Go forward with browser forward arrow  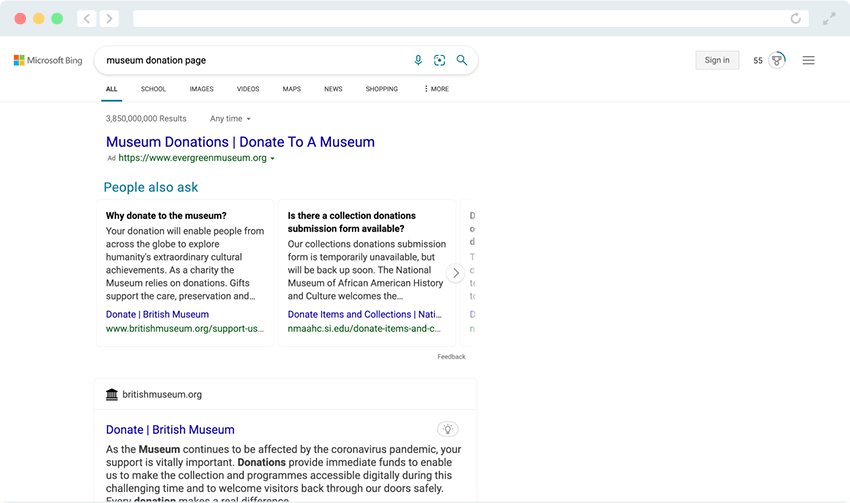(109, 18)
